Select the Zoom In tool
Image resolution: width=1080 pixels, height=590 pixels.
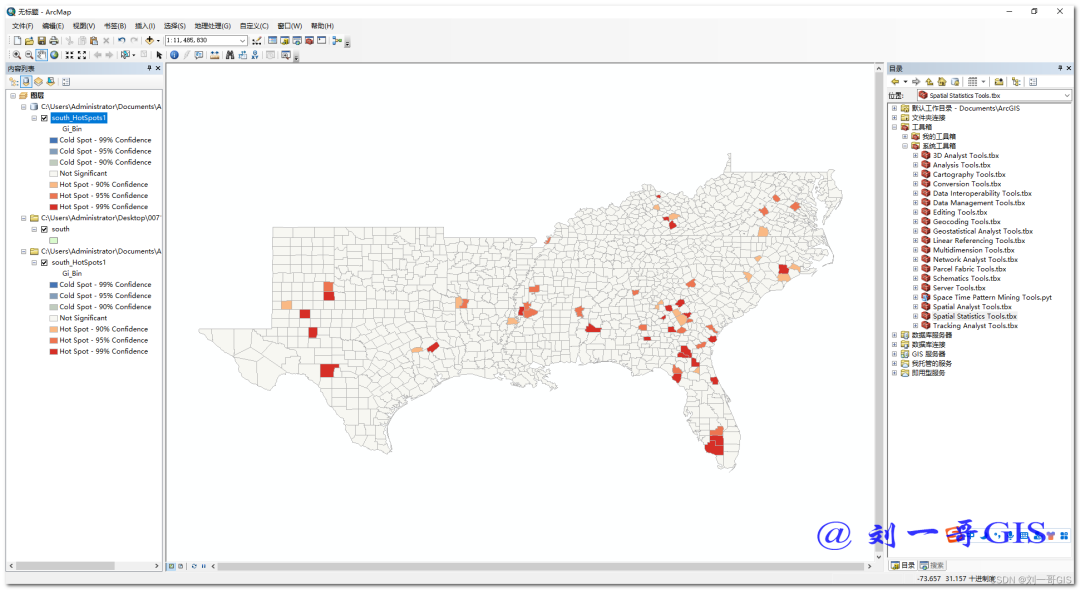(17, 55)
